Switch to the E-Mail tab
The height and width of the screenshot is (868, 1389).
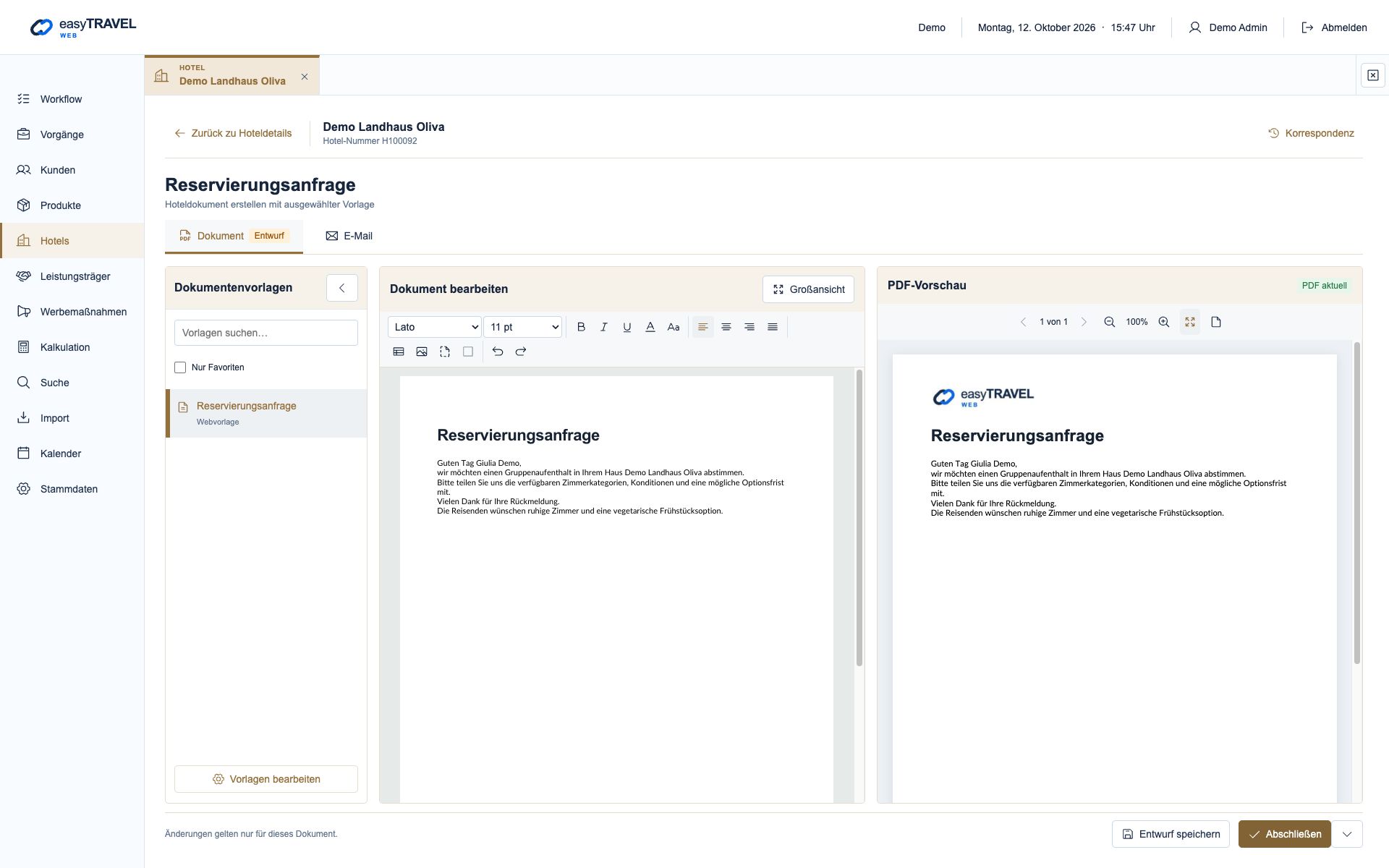pos(349,236)
